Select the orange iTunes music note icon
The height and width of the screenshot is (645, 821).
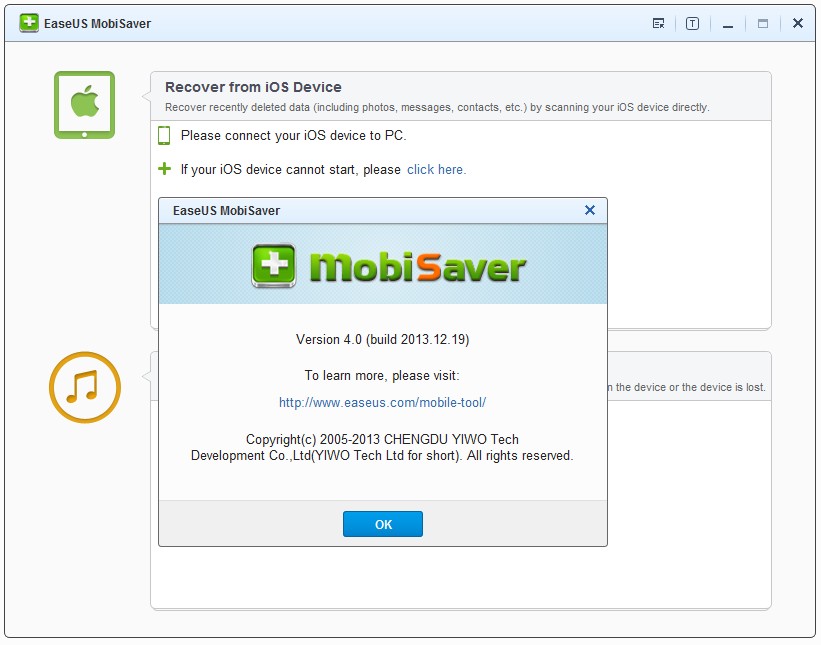(x=85, y=387)
